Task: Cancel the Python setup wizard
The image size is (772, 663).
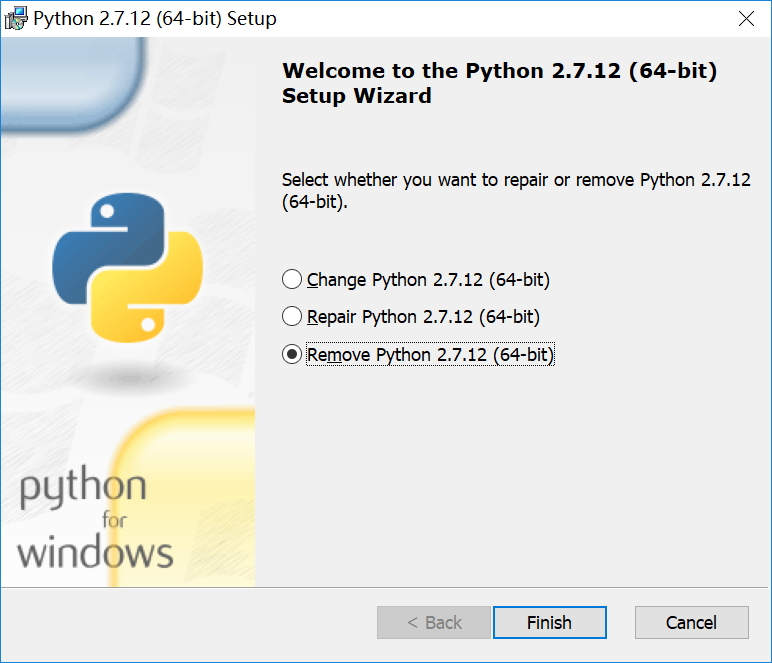Action: pyautogui.click(x=691, y=623)
